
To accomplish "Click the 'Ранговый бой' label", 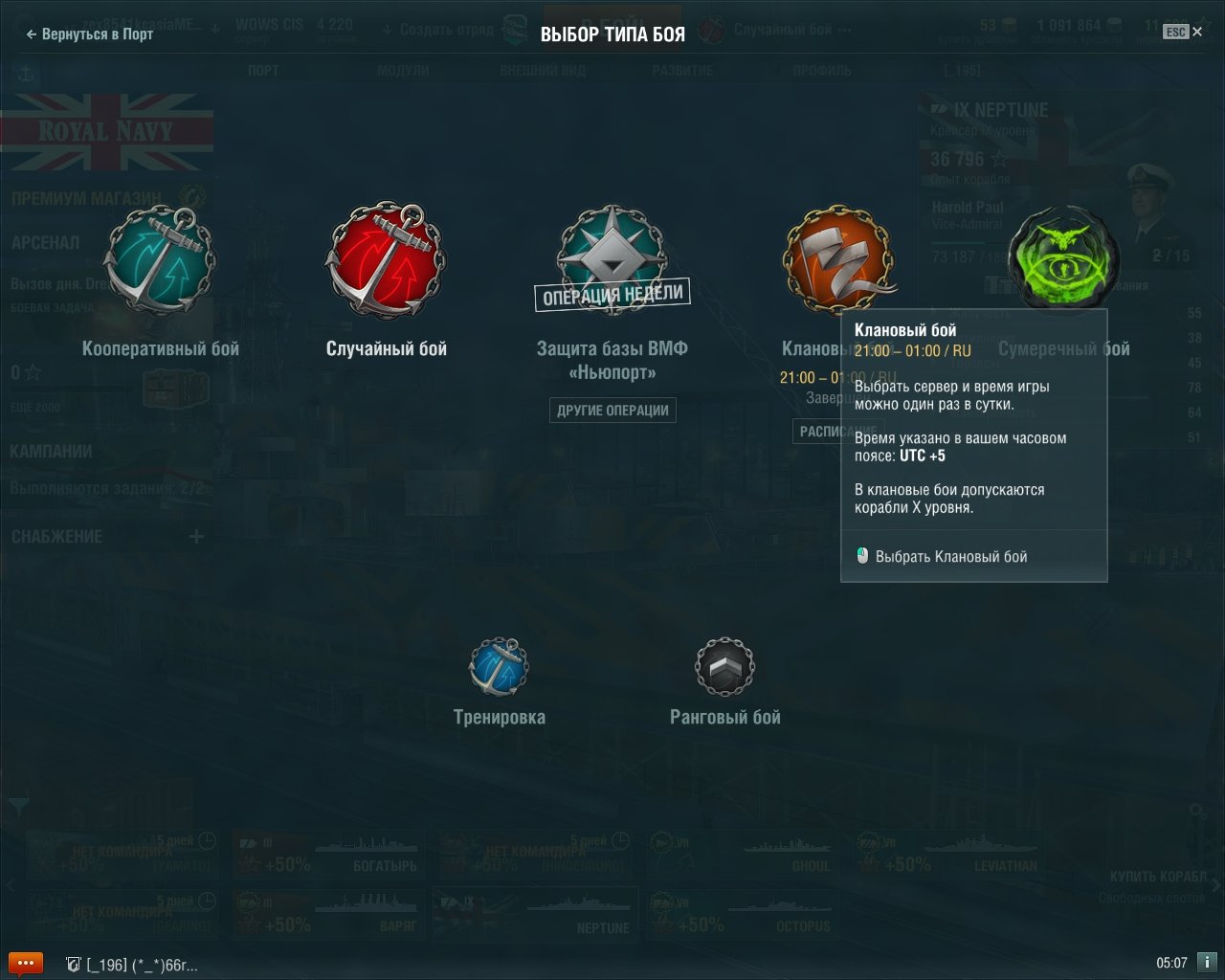I will pyautogui.click(x=725, y=717).
